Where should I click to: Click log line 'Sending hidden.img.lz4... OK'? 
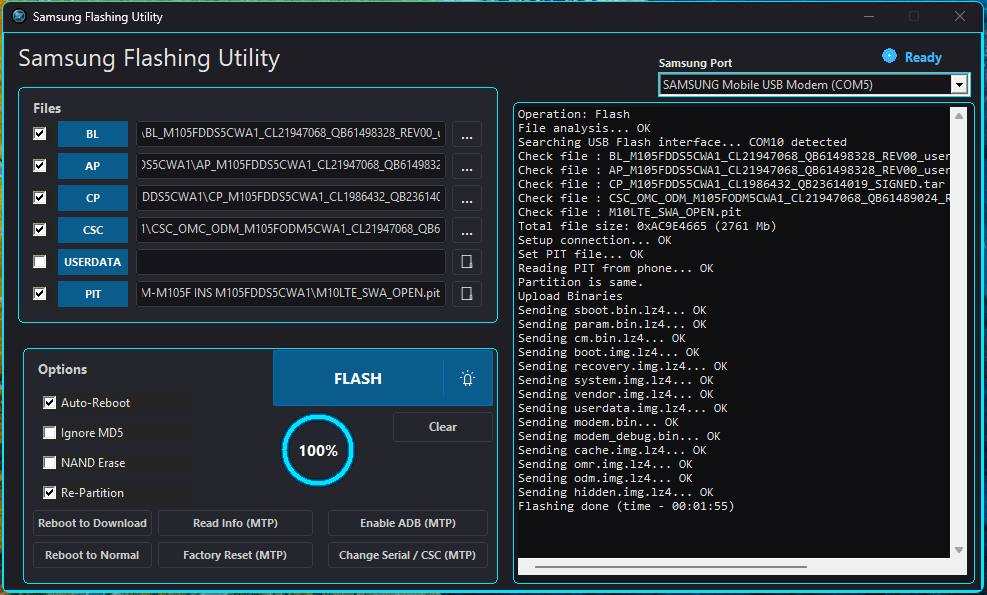[616, 492]
